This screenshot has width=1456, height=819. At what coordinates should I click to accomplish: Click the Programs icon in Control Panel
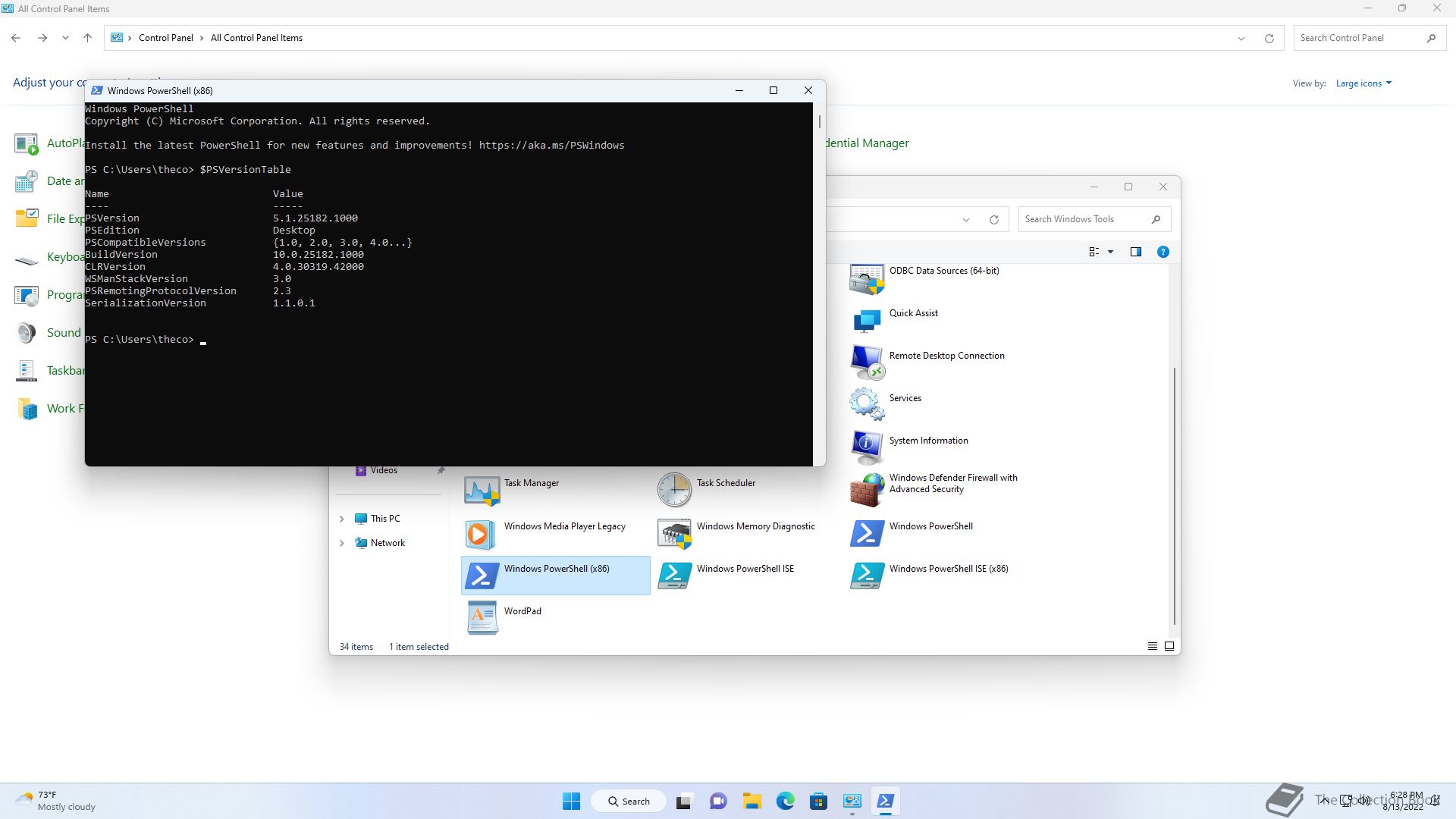[27, 295]
